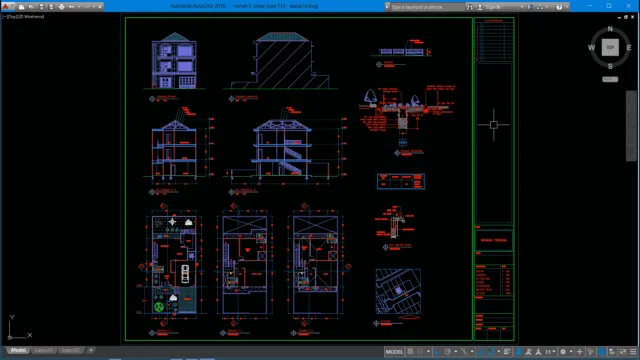Click the auto-scale annotation icon
This screenshot has height=360, width=640.
[x=528, y=352]
